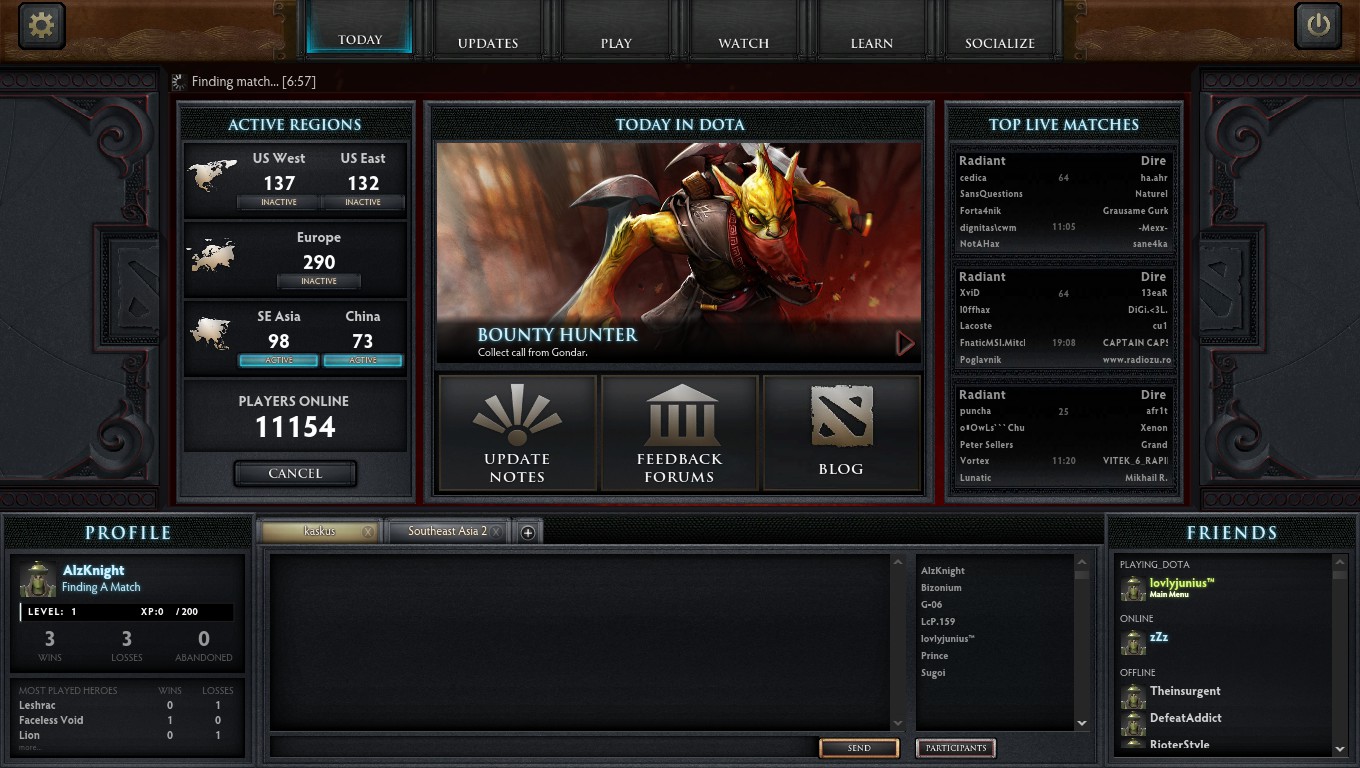This screenshot has height=768, width=1360.
Task: Select LcP.159 in participants list
Action: [x=938, y=622]
